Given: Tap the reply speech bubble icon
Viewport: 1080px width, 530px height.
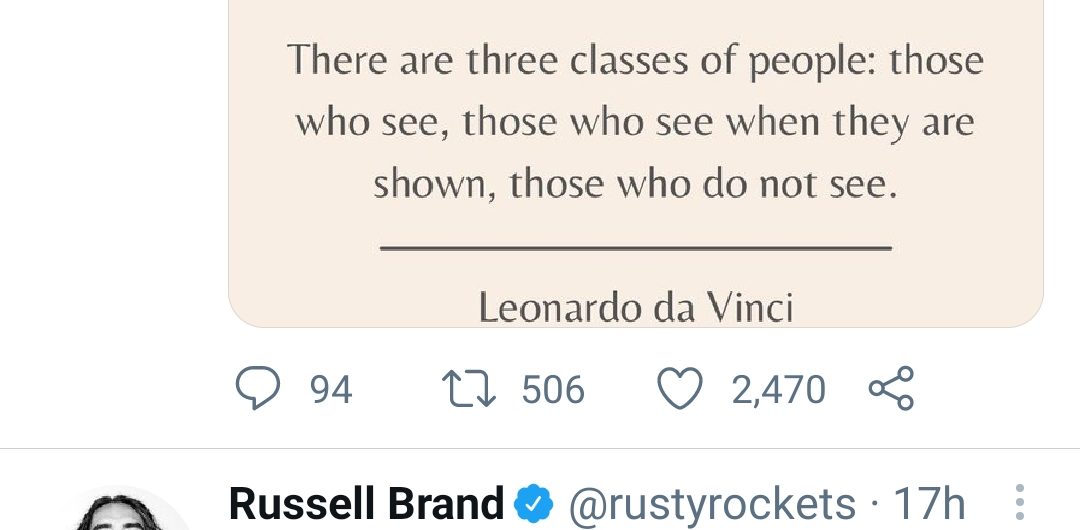Looking at the screenshot, I should (257, 389).
